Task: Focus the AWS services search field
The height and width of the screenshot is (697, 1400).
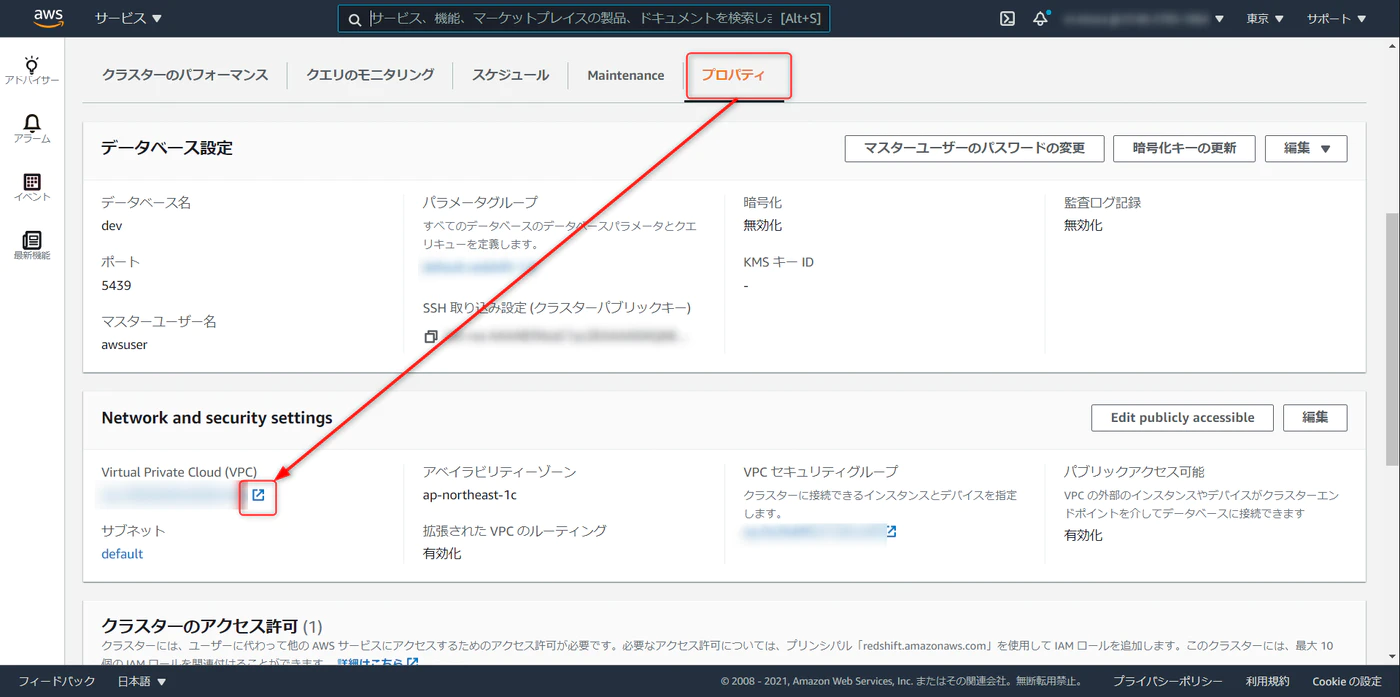Action: point(585,19)
